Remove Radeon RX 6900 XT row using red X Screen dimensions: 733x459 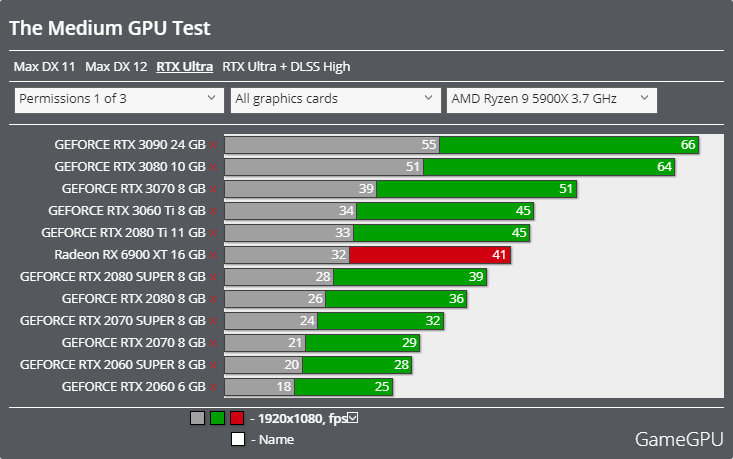(213, 255)
